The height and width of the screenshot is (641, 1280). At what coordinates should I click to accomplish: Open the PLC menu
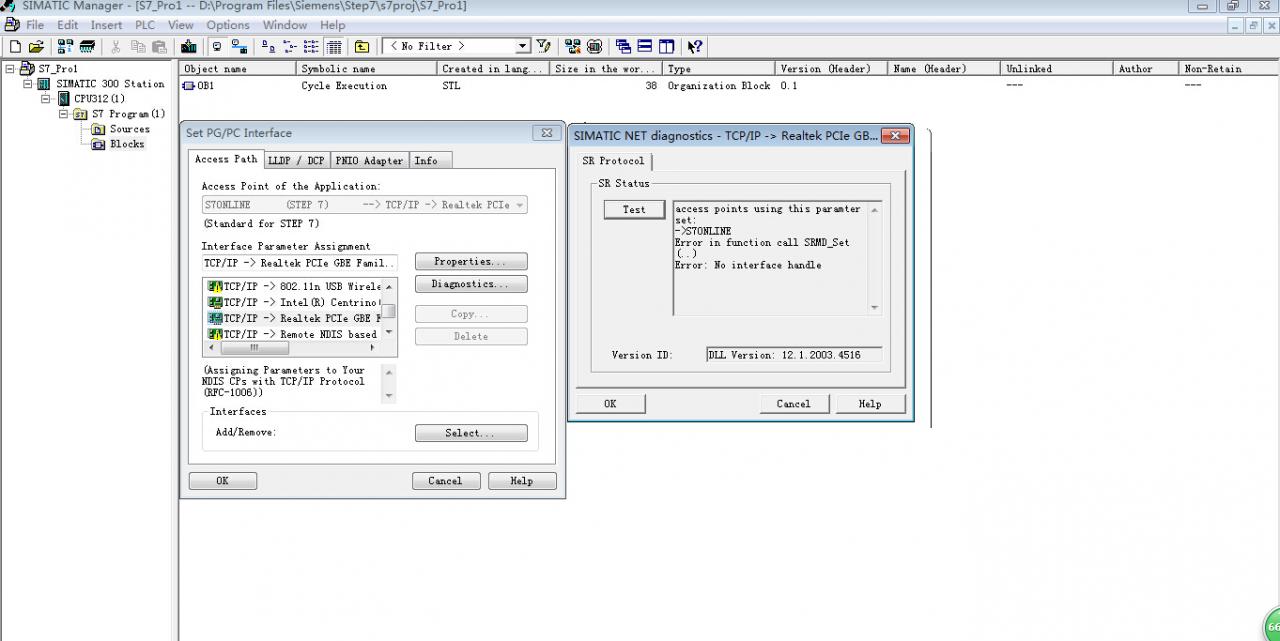[145, 25]
